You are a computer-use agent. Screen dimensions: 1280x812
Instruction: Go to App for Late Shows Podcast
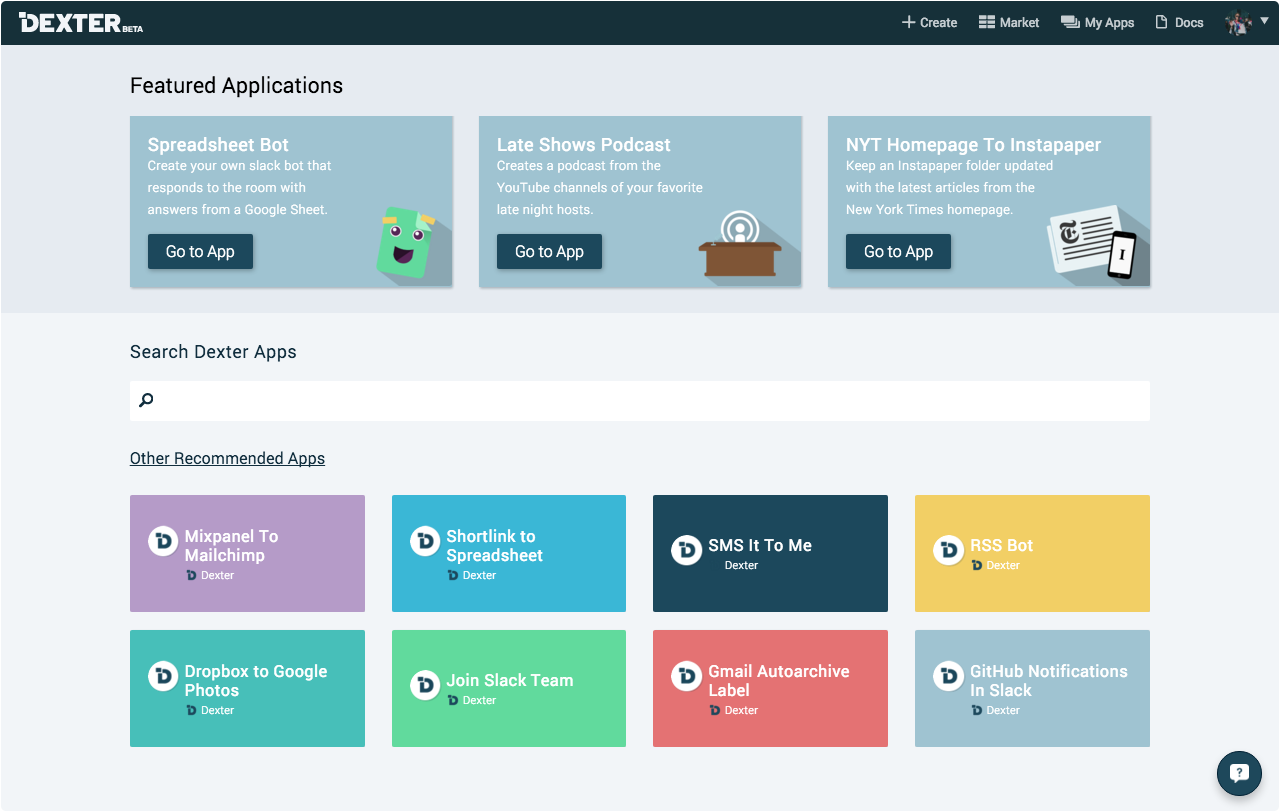(x=549, y=251)
